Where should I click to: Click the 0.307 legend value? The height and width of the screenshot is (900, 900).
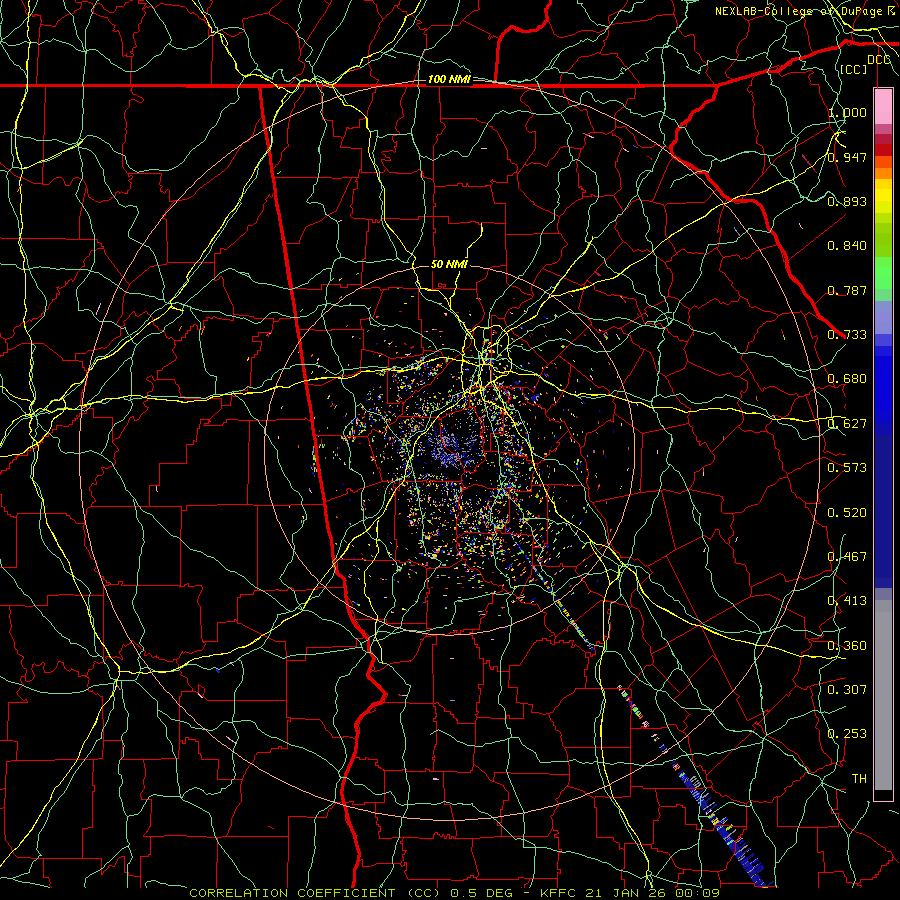tap(847, 689)
